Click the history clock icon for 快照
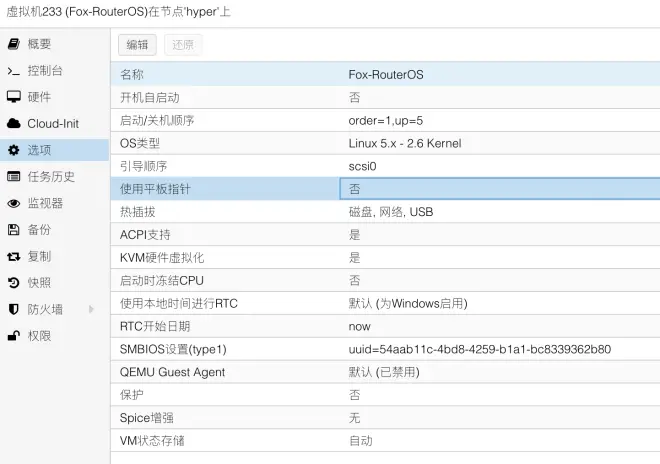 point(13,283)
